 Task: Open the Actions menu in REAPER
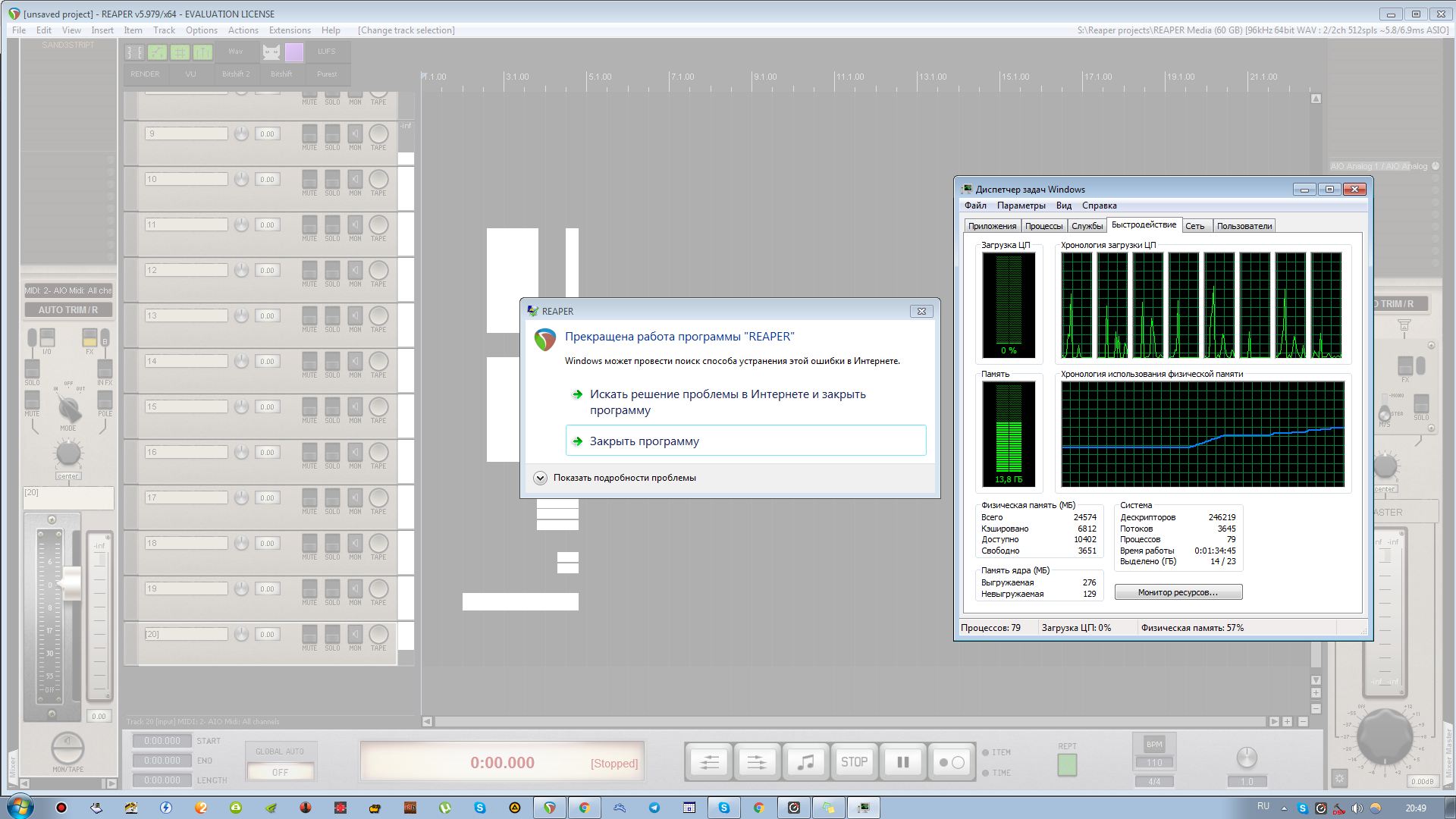[x=243, y=30]
